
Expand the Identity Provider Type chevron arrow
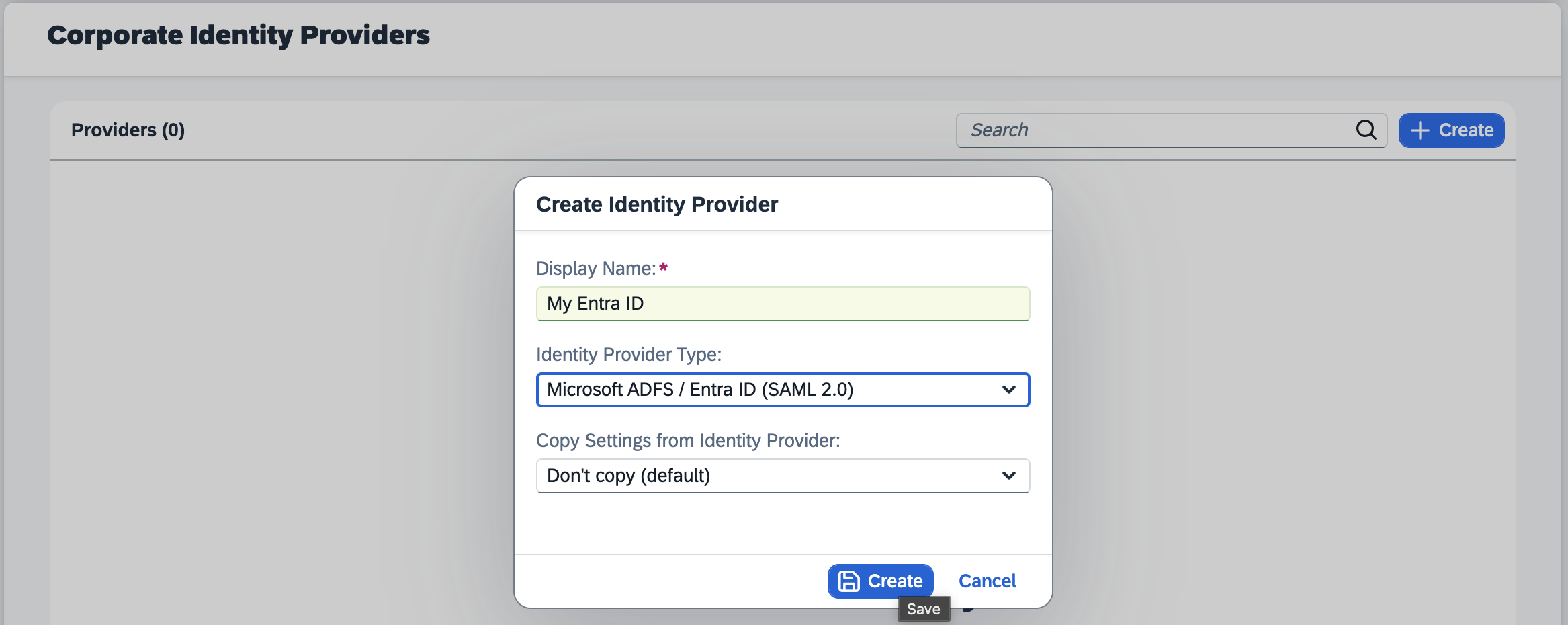coord(1008,390)
